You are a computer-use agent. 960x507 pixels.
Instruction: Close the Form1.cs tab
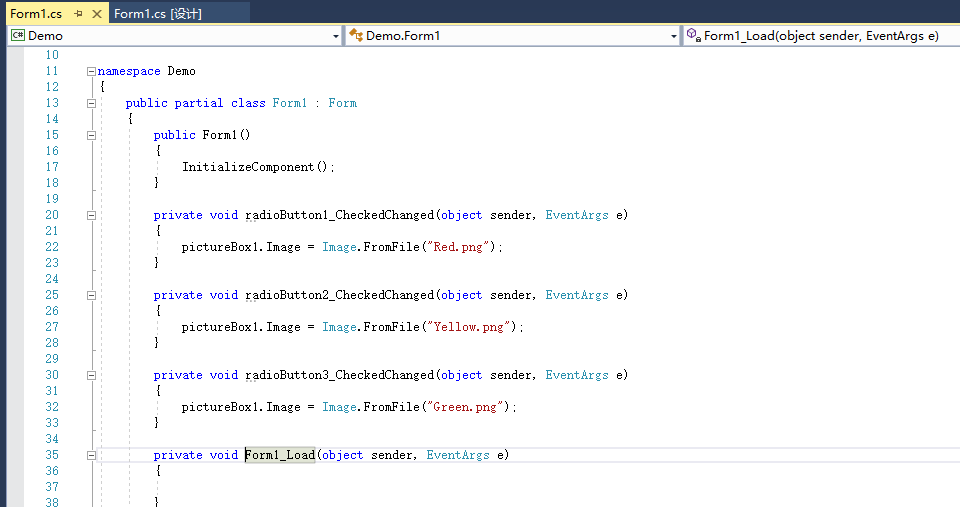click(x=97, y=13)
